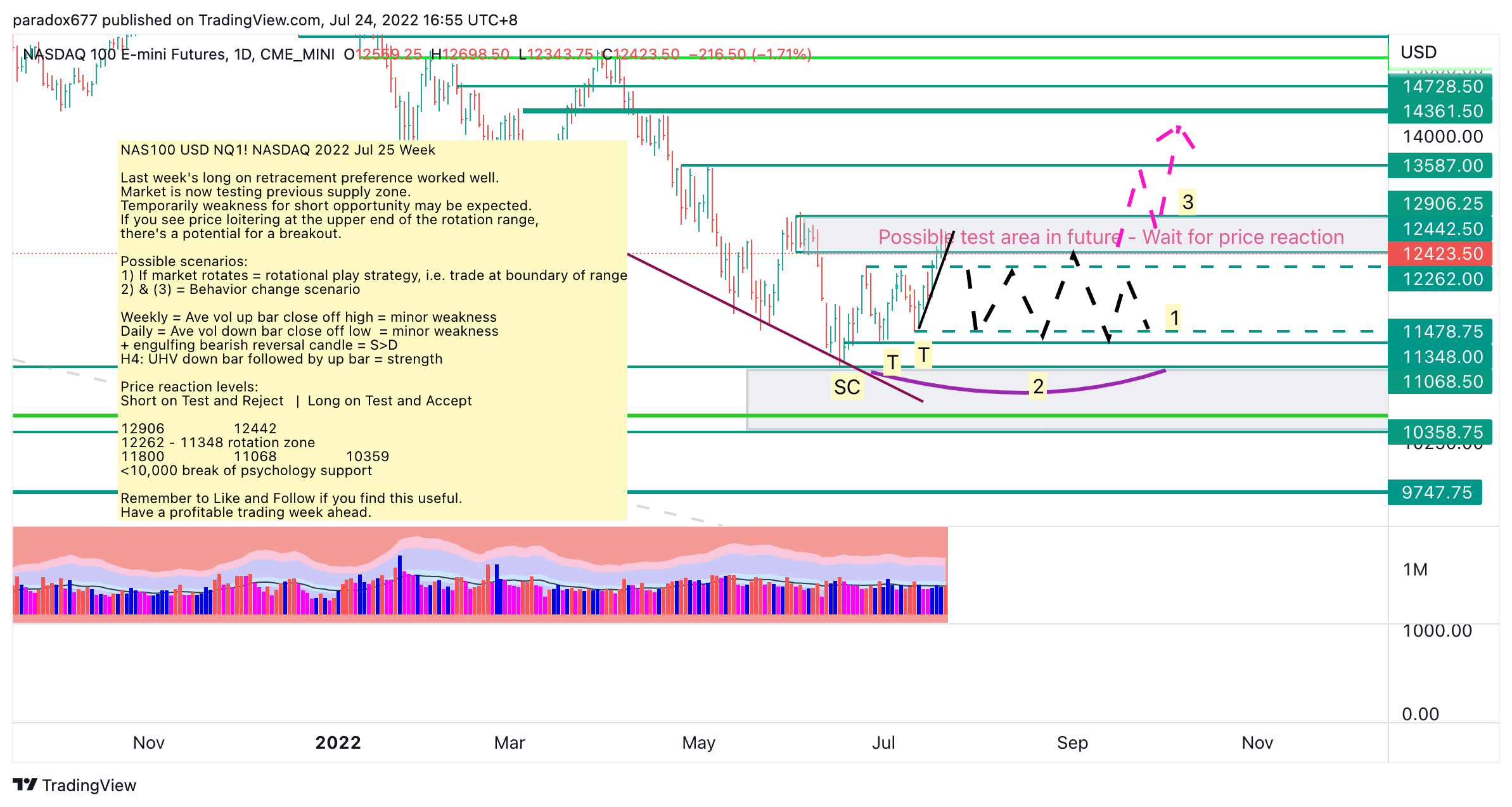Click the note title 'NAS100 USD NQ1! NASDAQ 2022'
The width and height of the screenshot is (1512, 807).
278,149
